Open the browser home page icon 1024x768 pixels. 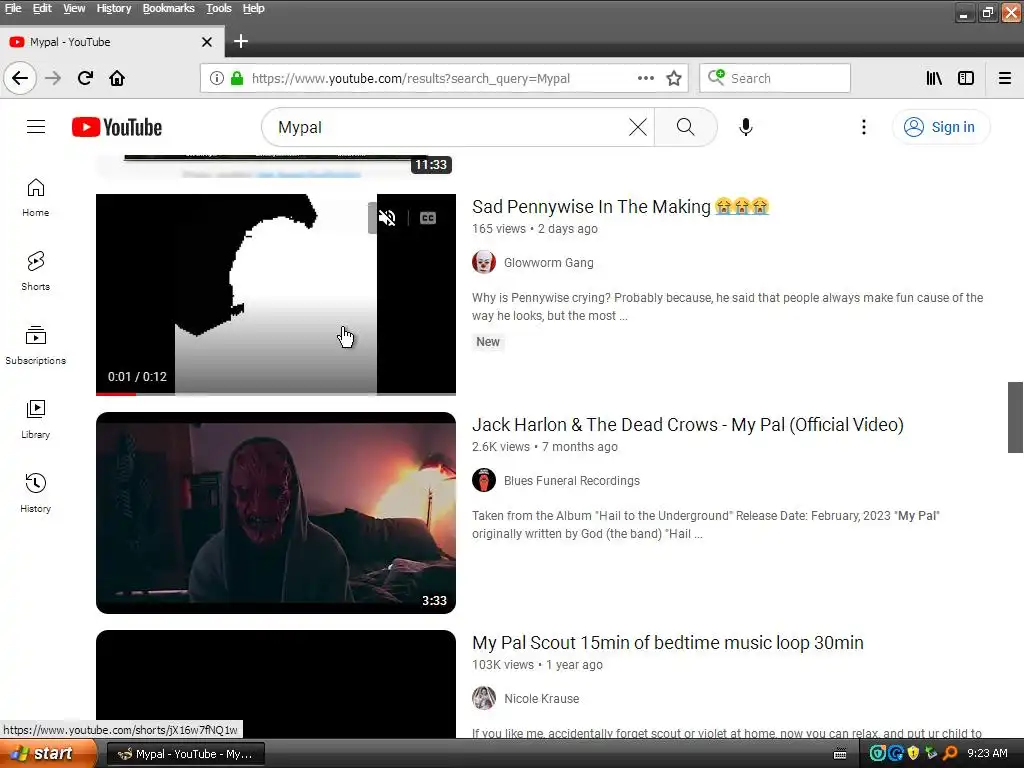point(117,78)
